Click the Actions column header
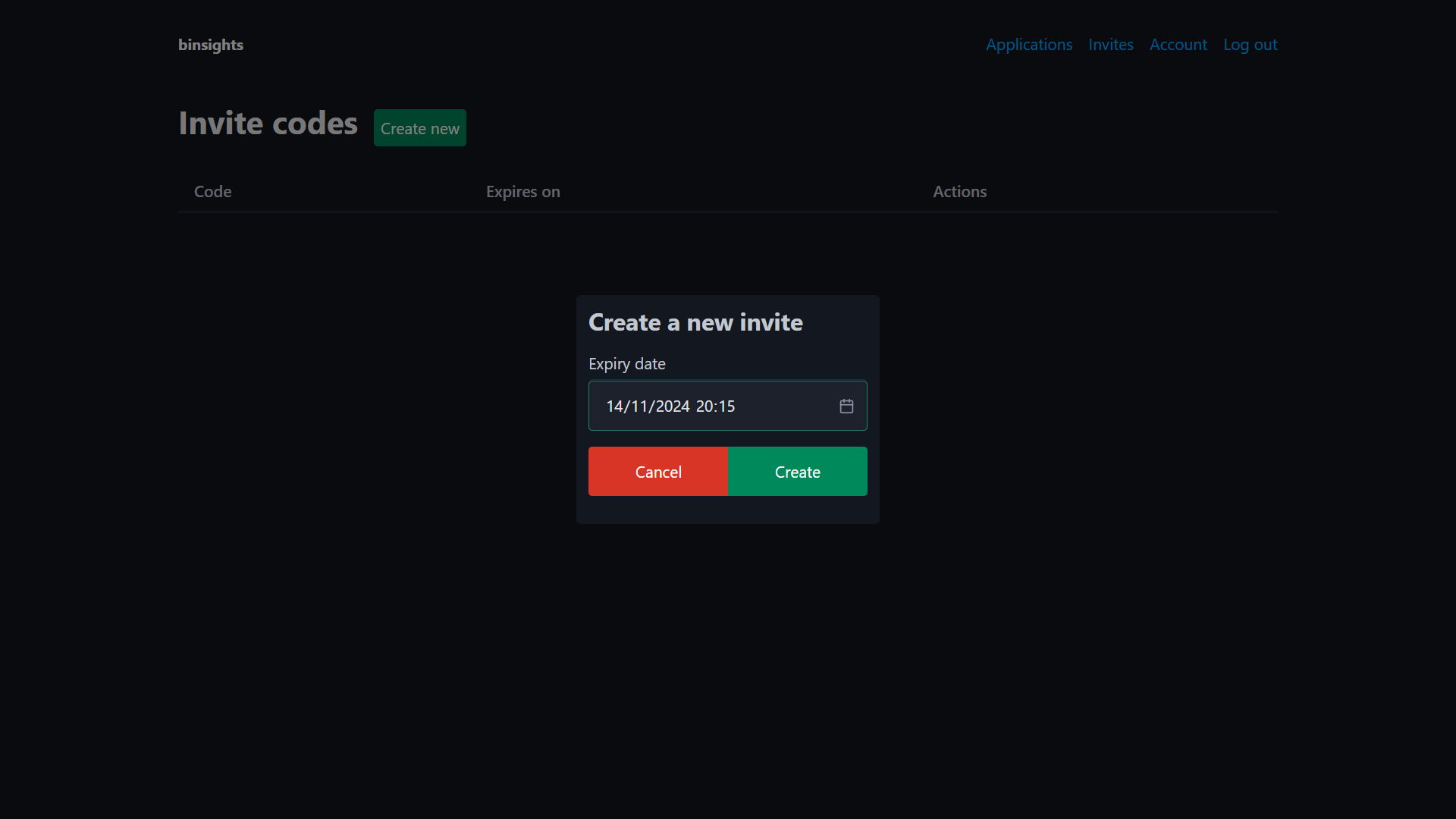 coord(959,192)
